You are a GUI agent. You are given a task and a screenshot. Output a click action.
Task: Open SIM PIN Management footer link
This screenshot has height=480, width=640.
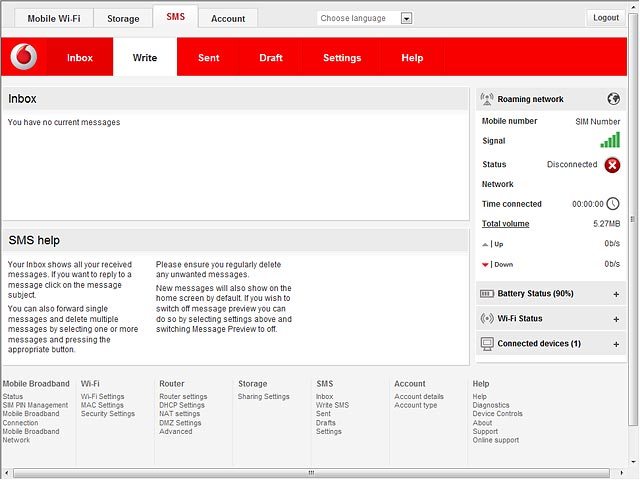[x=35, y=405]
